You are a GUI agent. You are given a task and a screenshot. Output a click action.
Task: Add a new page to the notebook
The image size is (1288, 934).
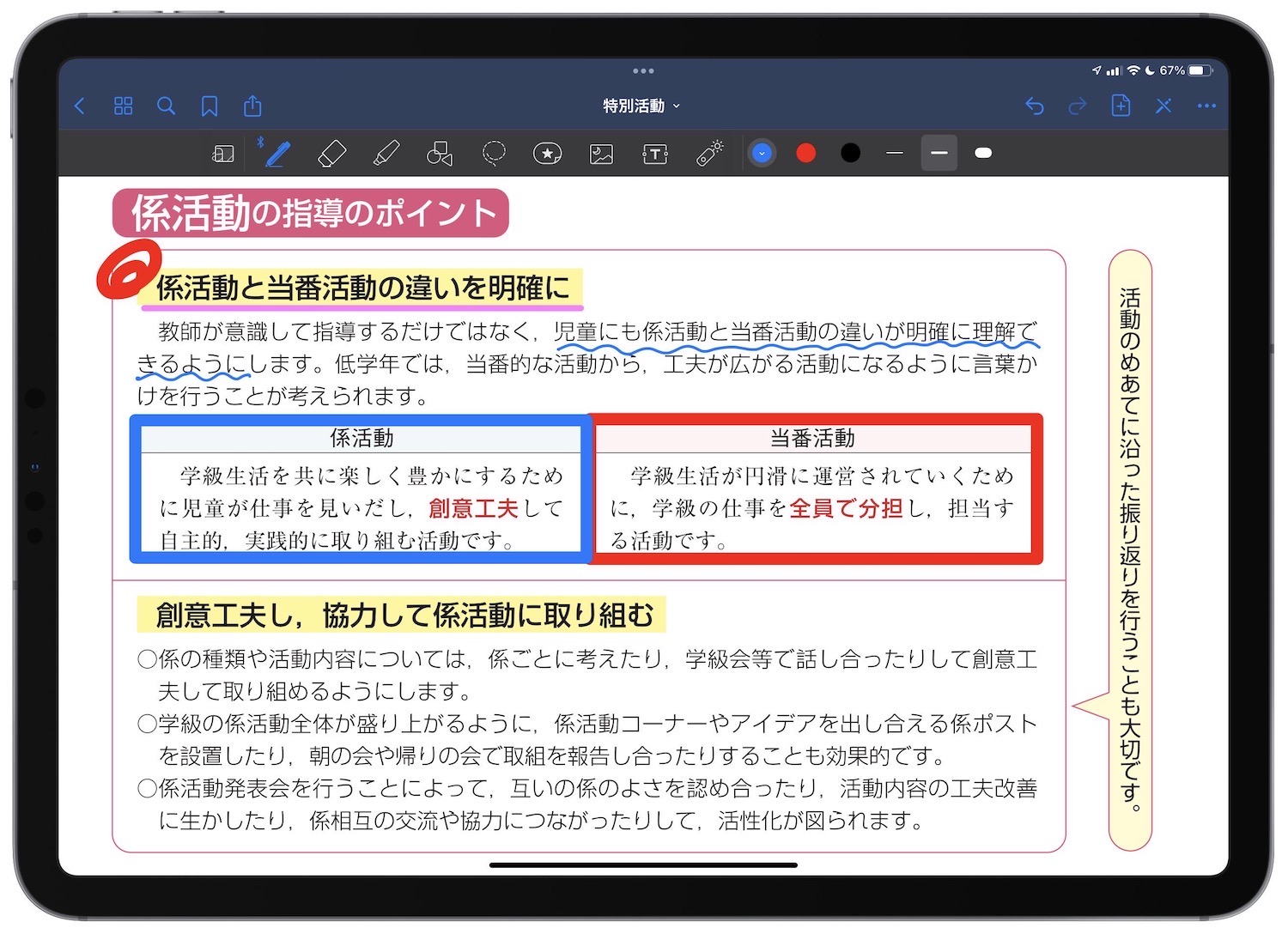click(1121, 106)
